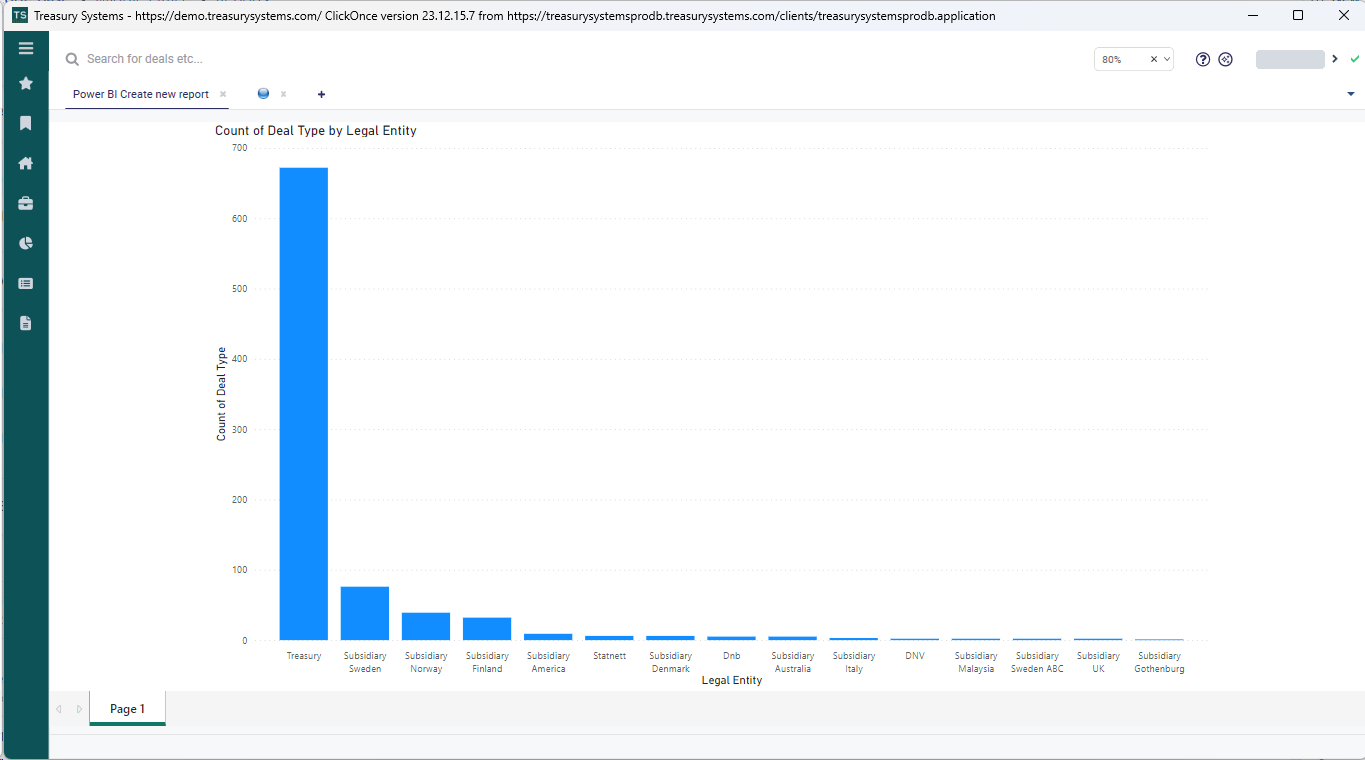Open the tab list dropdown arrow
Image resolution: width=1365 pixels, height=760 pixels.
1351,94
